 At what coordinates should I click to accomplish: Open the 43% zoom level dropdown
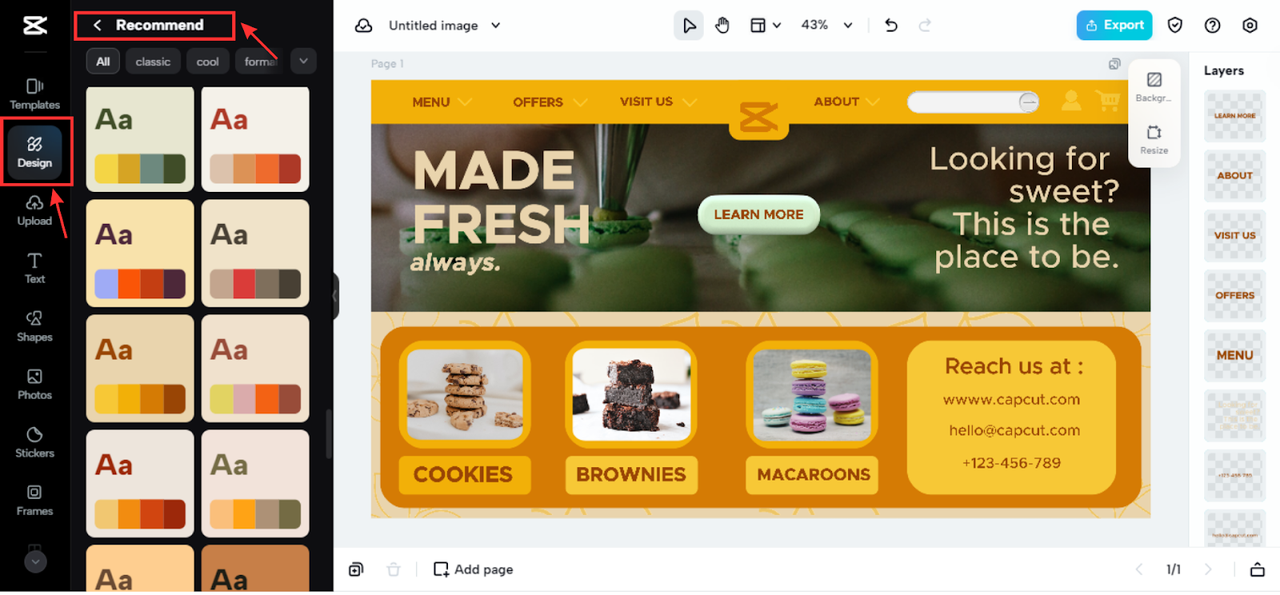828,25
